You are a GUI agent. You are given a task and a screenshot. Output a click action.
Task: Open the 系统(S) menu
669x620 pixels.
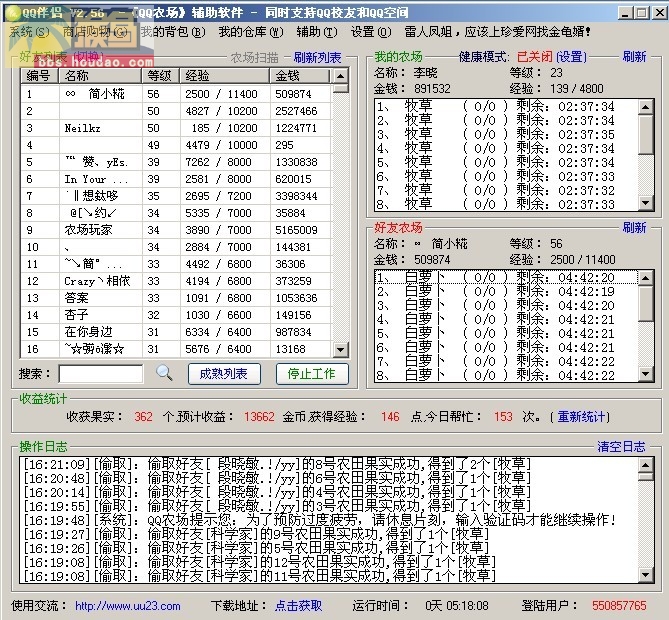pyautogui.click(x=29, y=32)
